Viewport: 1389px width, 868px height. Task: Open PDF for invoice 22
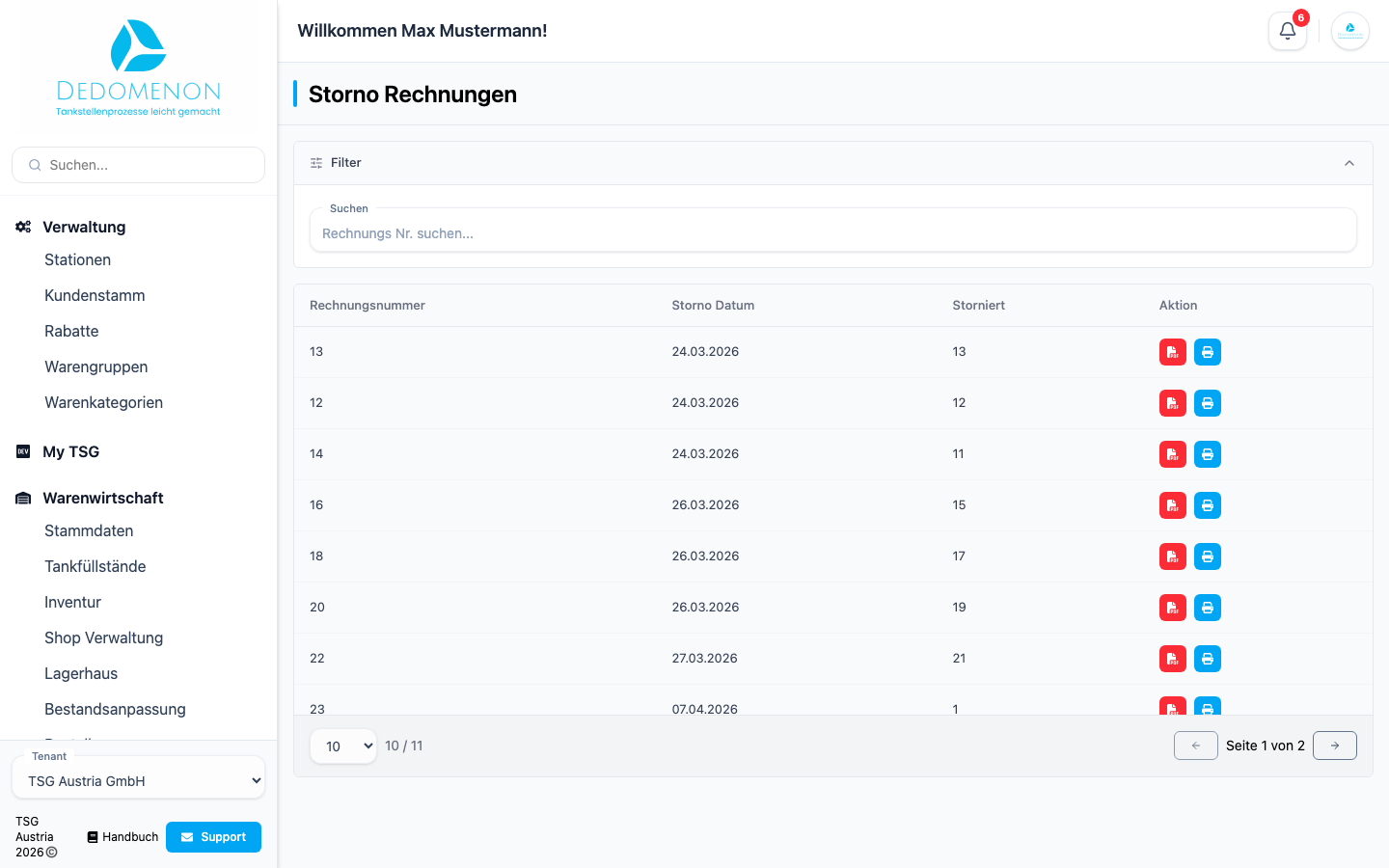point(1173,659)
